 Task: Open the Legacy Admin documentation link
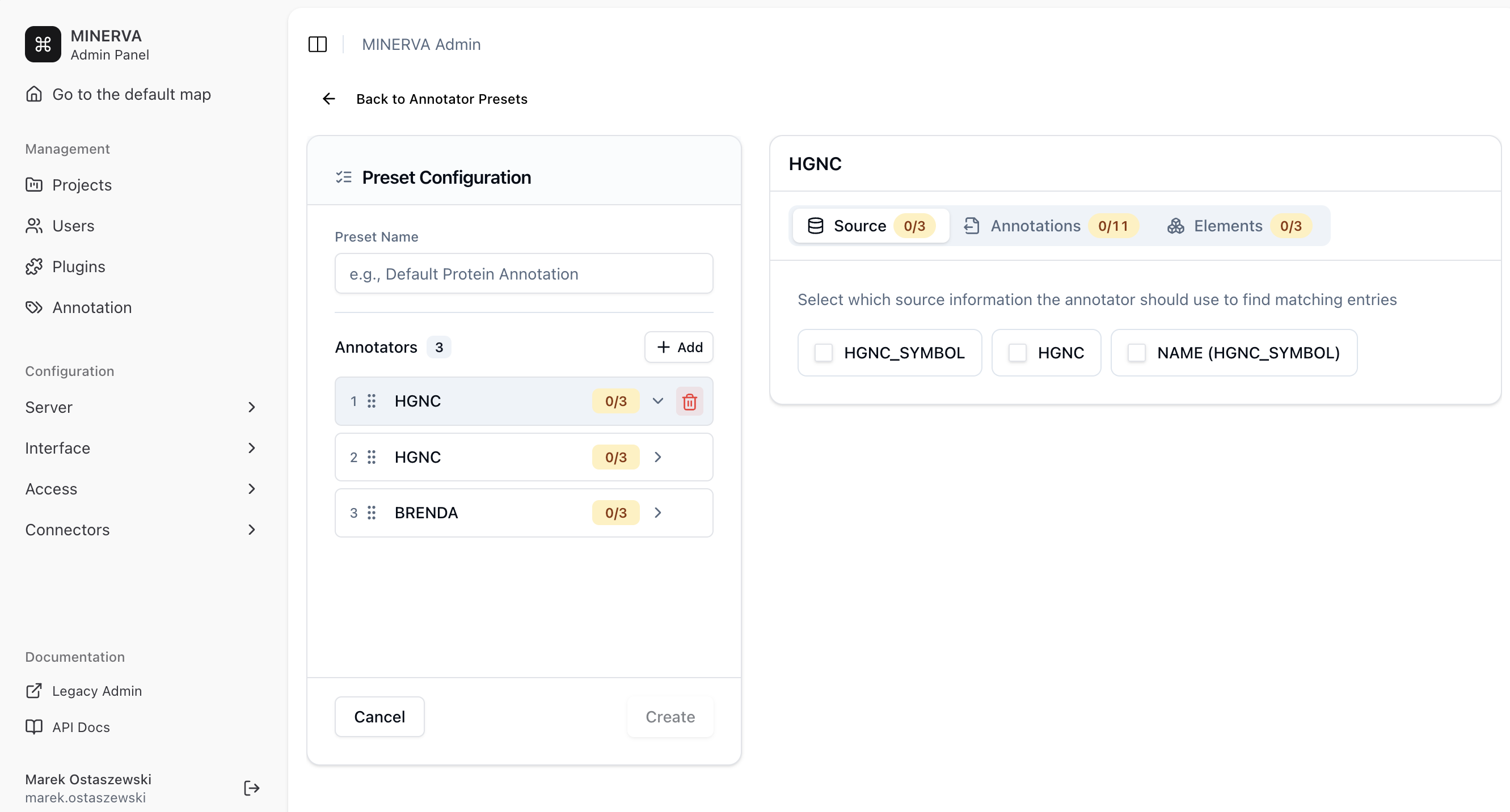98,691
